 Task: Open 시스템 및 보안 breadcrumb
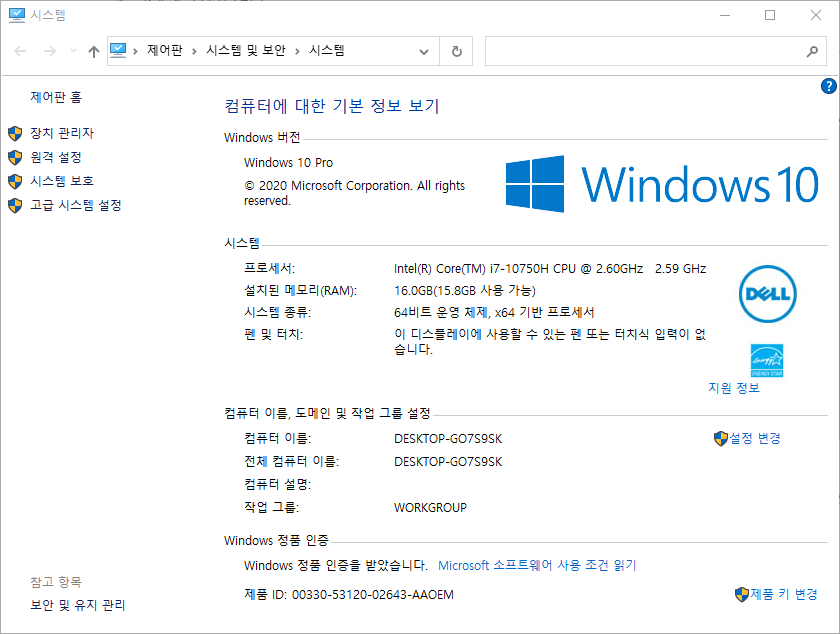click(246, 50)
